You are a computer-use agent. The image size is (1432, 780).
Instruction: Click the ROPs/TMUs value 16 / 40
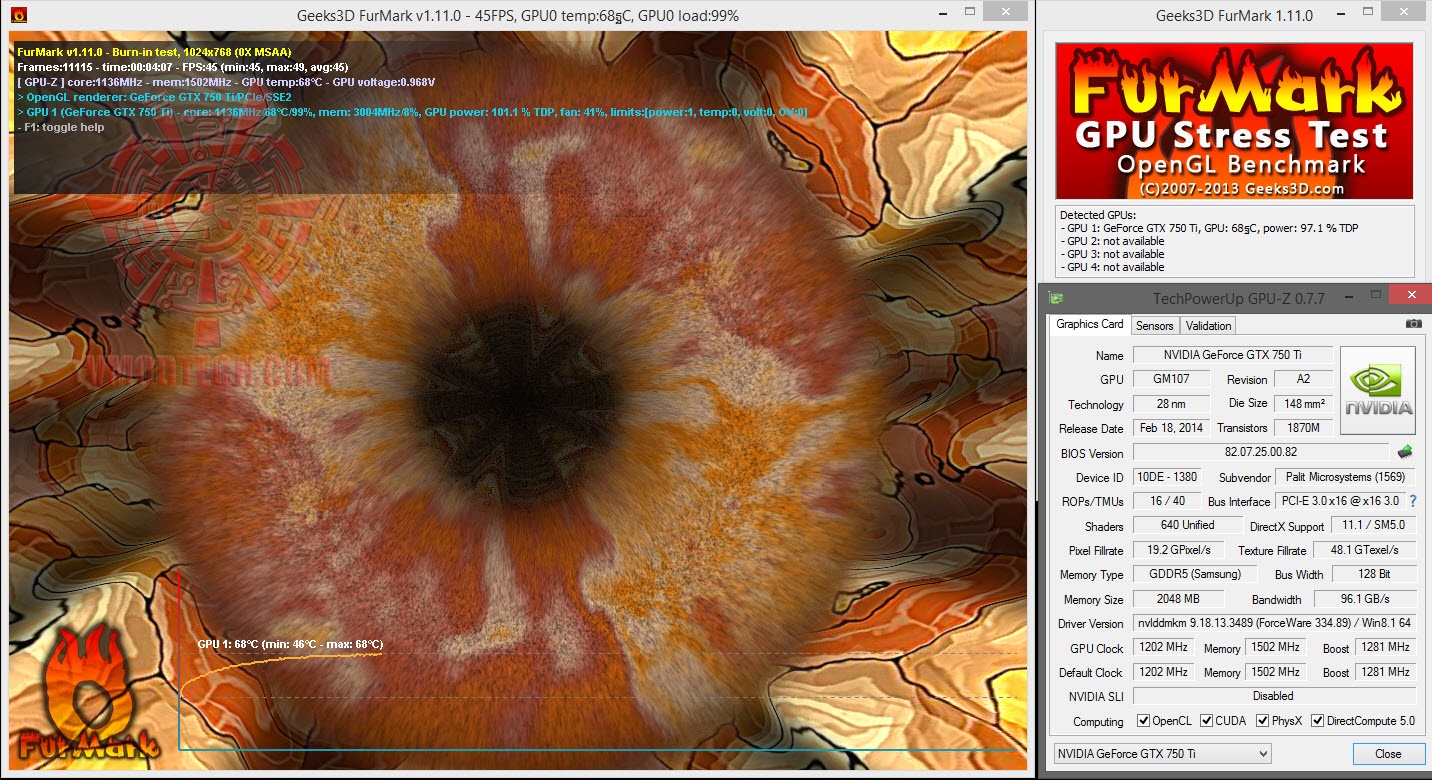tap(1167, 501)
